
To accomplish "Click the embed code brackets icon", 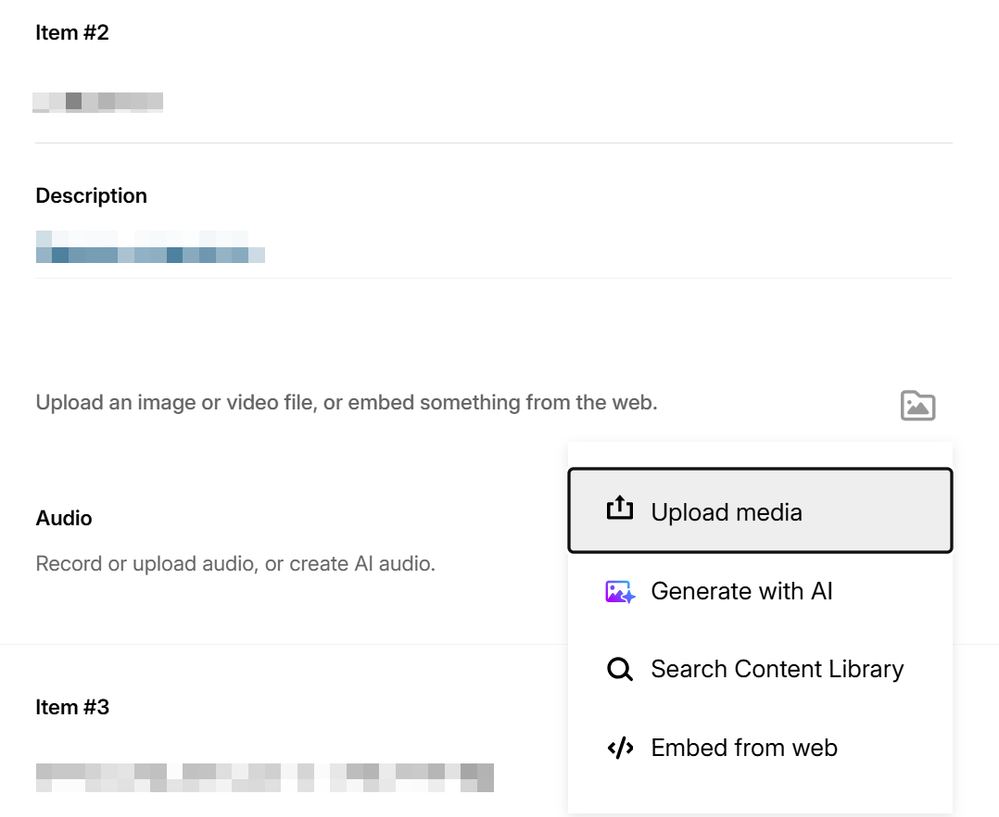I will 620,748.
